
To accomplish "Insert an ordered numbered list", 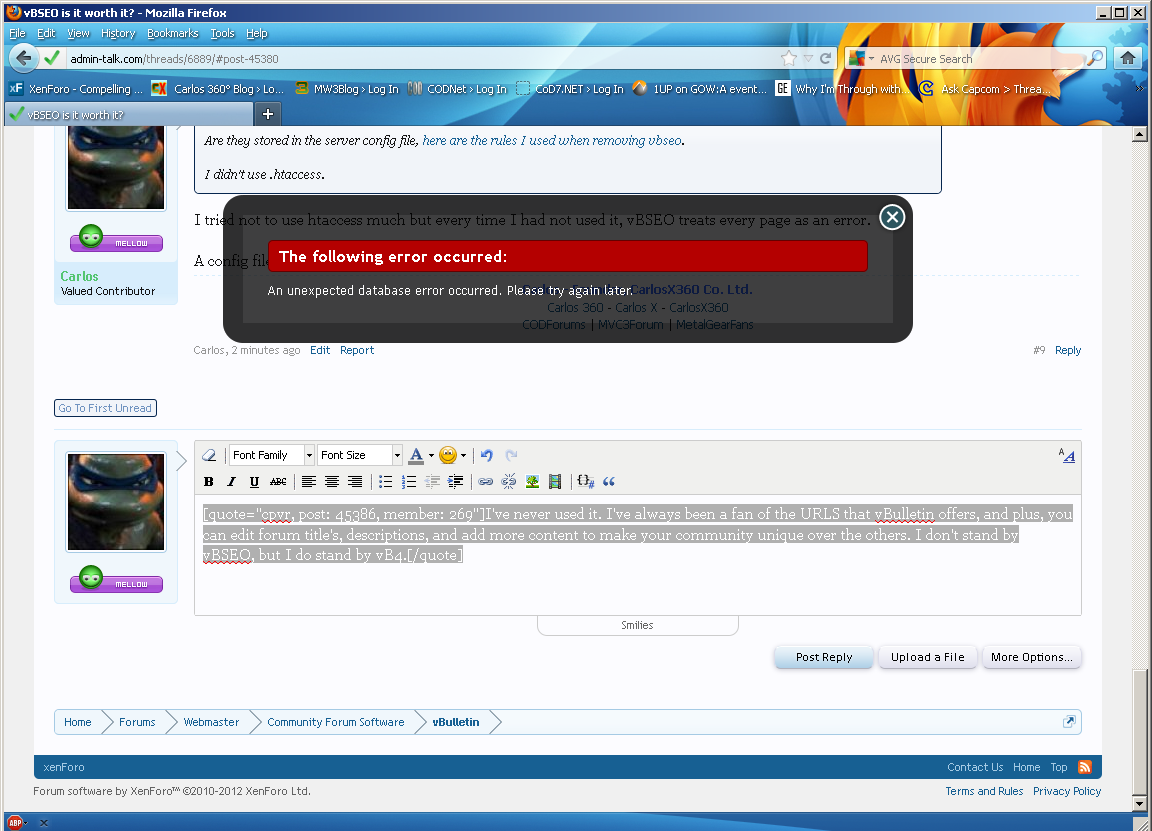I will [409, 482].
